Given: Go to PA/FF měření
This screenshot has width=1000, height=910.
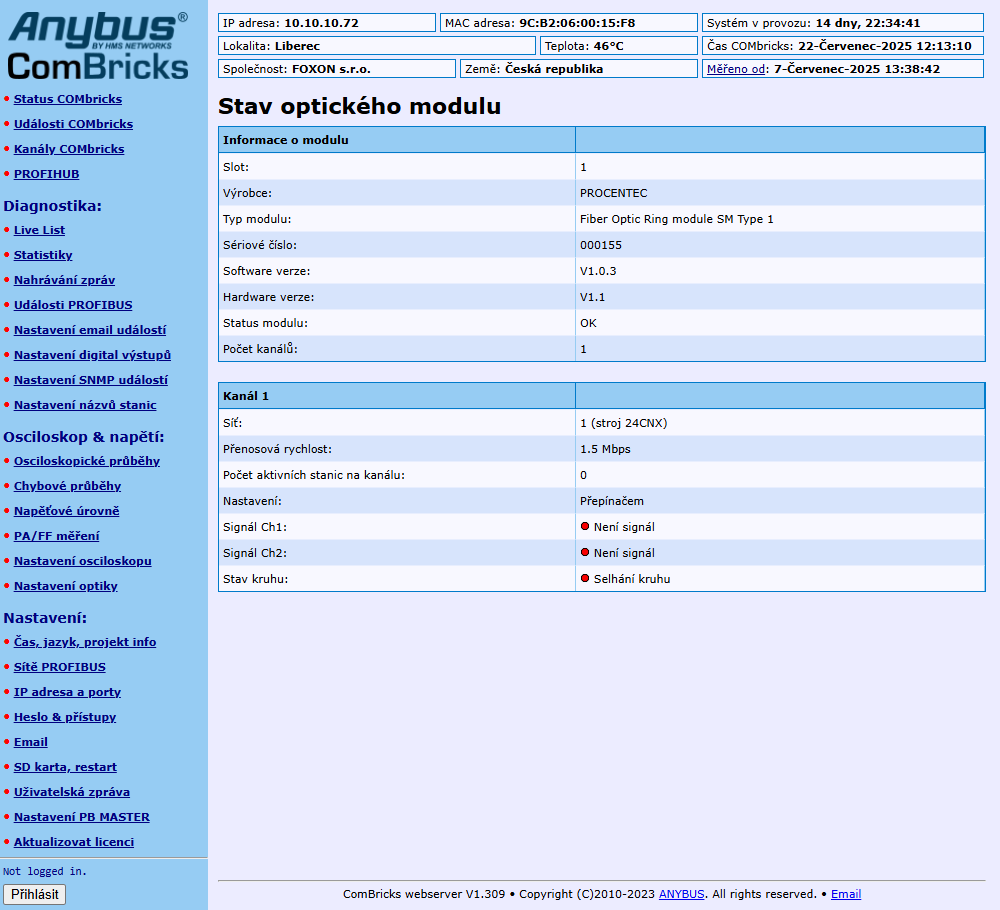Looking at the screenshot, I should coord(57,536).
